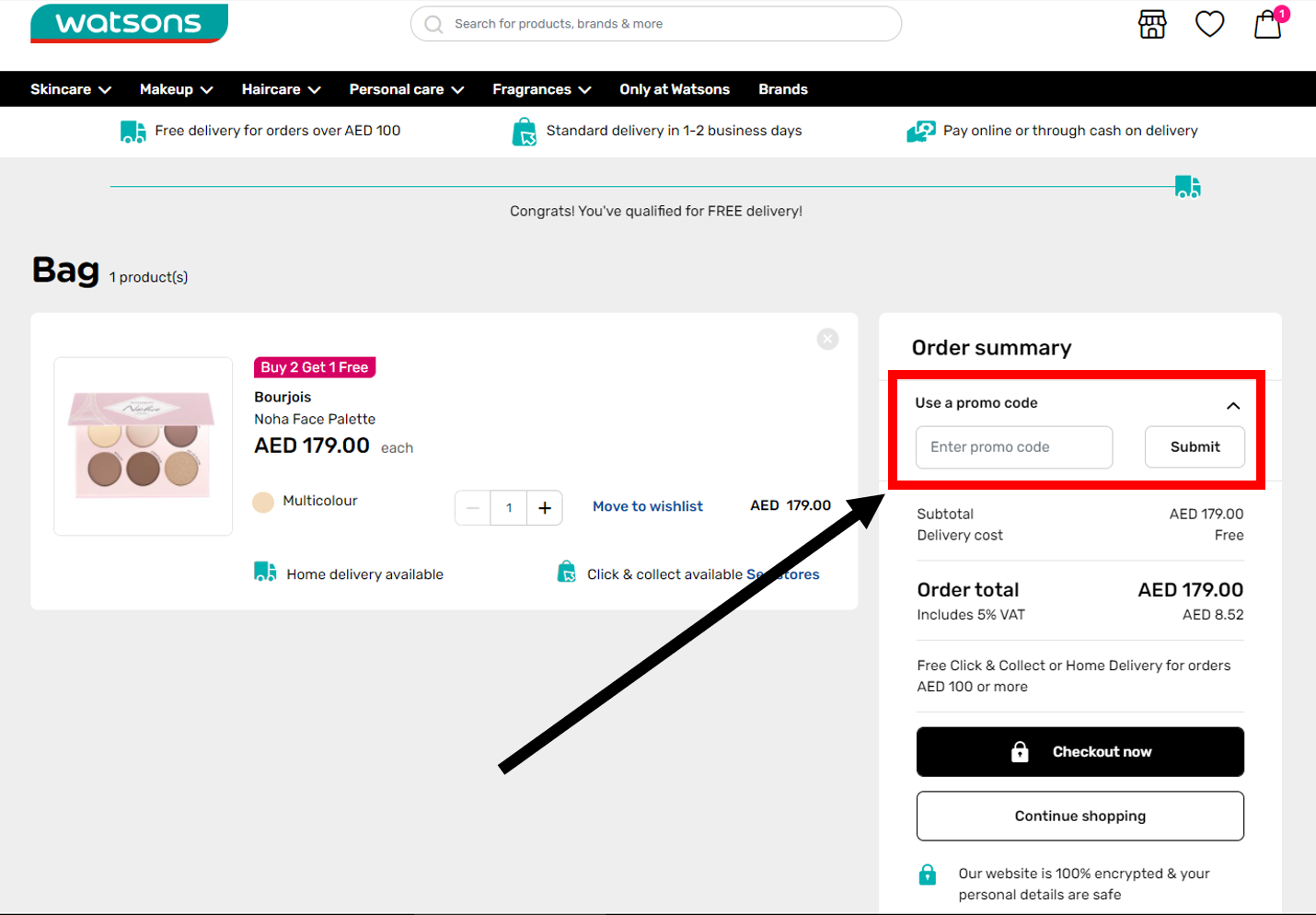
Task: Open the wishlist heart icon
Action: point(1208,24)
